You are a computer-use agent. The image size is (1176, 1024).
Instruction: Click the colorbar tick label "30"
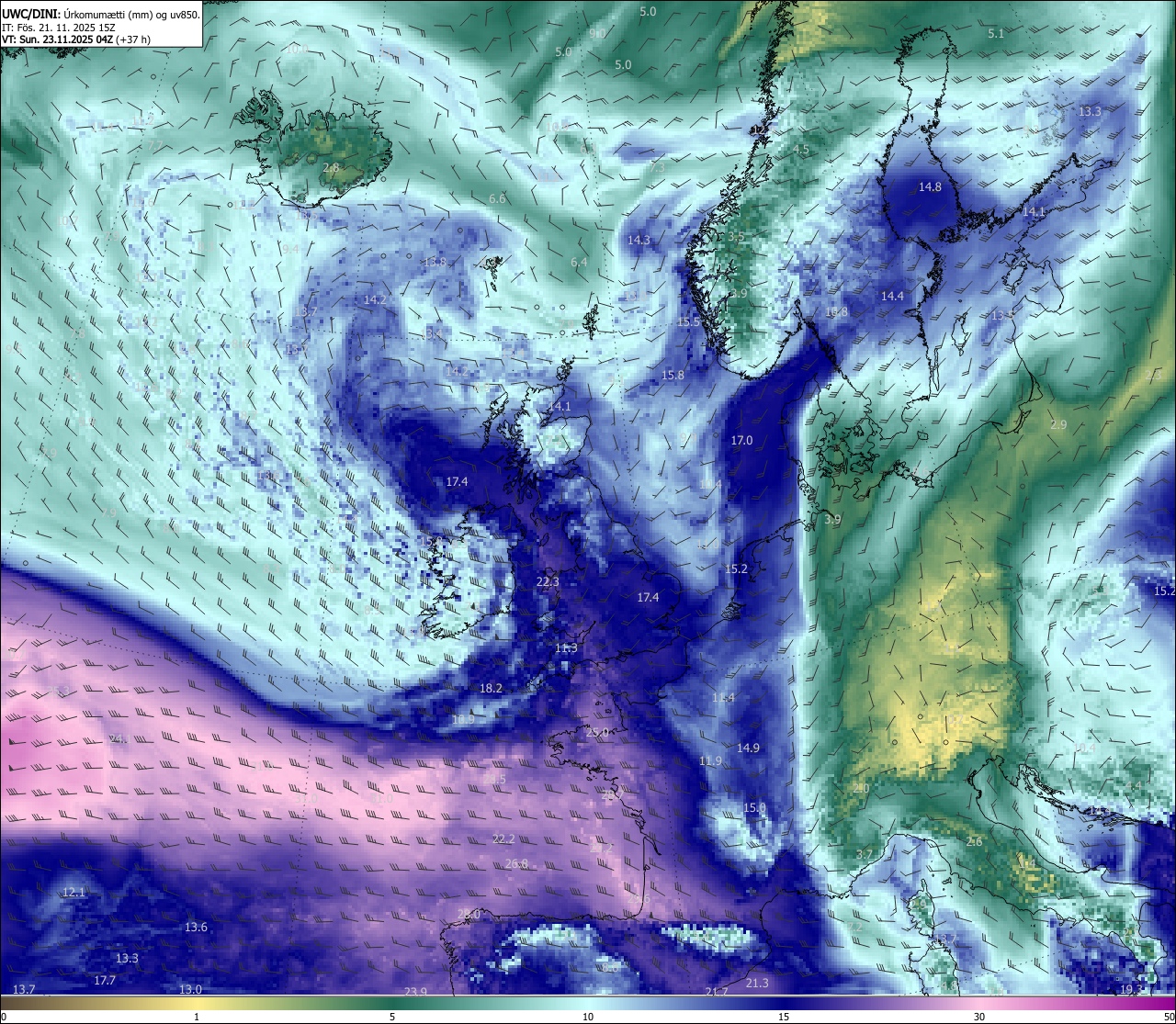point(979,1017)
